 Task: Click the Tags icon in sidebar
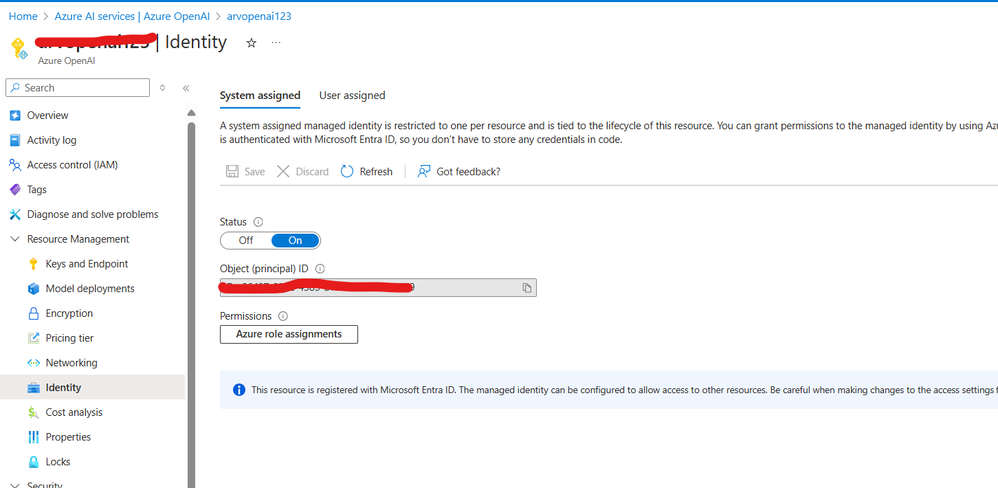point(15,190)
